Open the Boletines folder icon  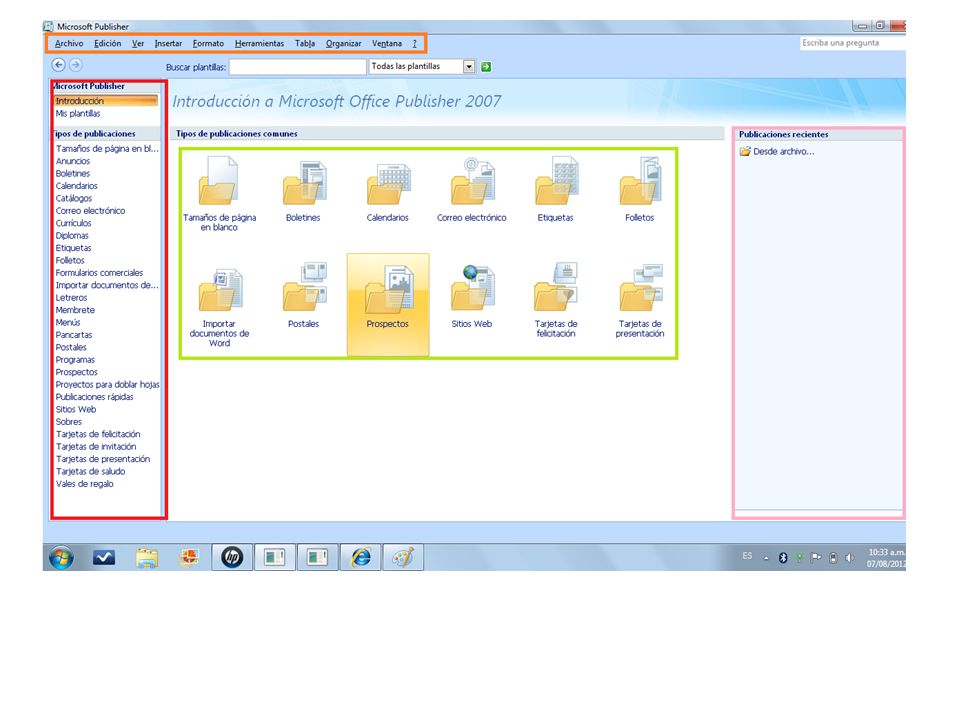coord(304,182)
